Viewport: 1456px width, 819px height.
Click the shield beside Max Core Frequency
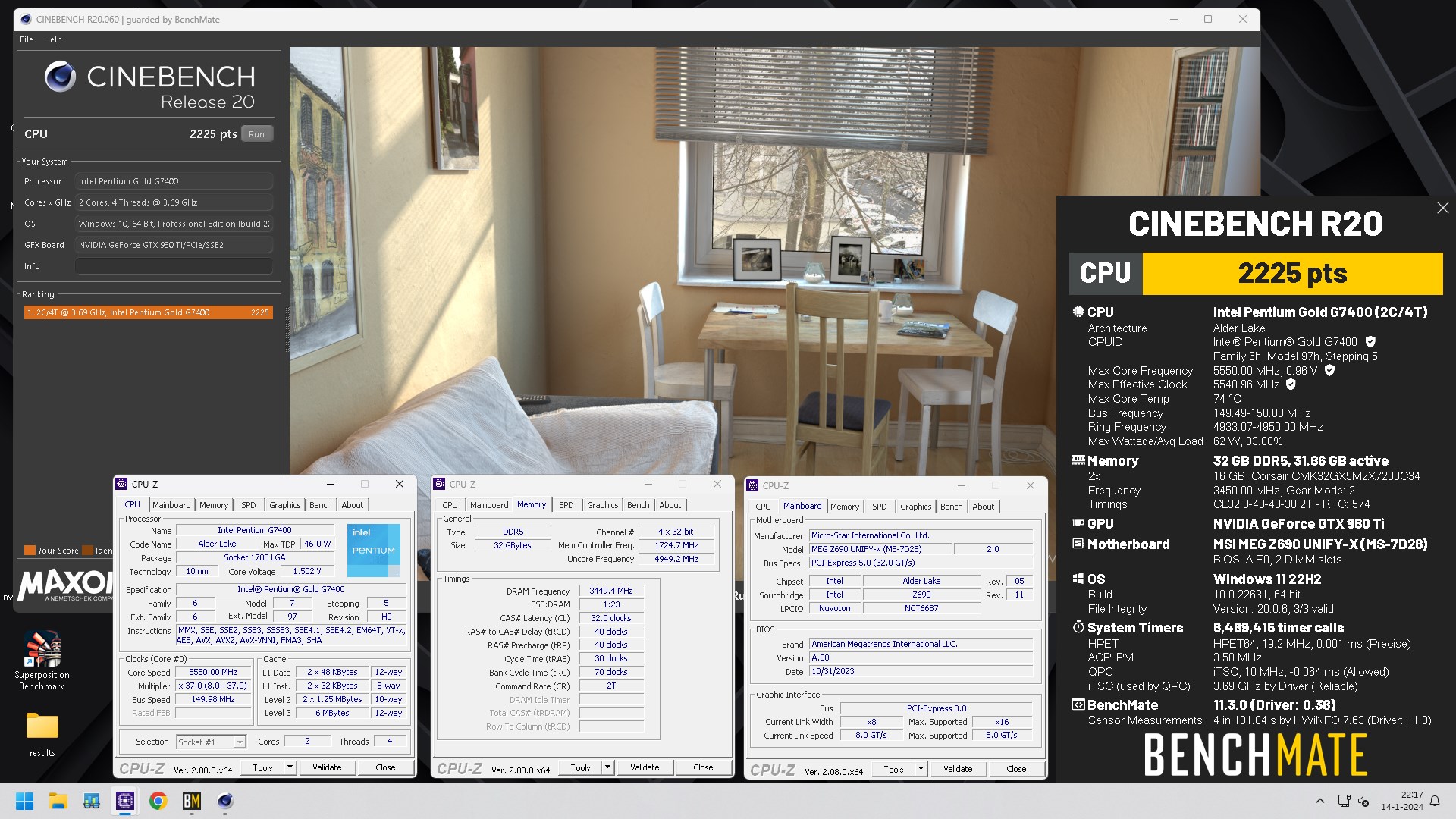coord(1329,371)
